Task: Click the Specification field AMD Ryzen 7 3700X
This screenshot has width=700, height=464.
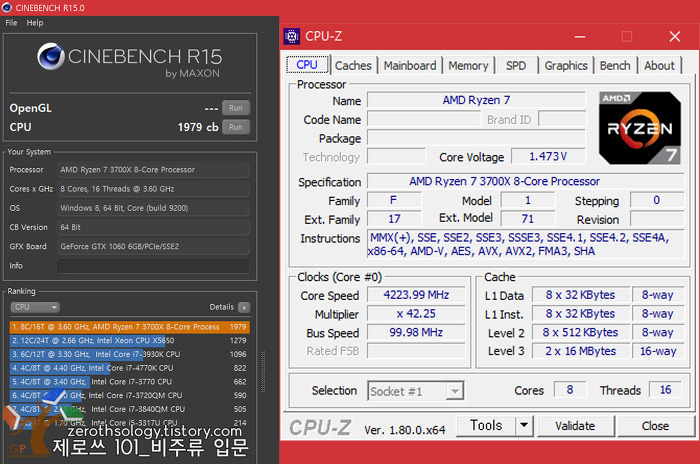Action: (x=525, y=181)
